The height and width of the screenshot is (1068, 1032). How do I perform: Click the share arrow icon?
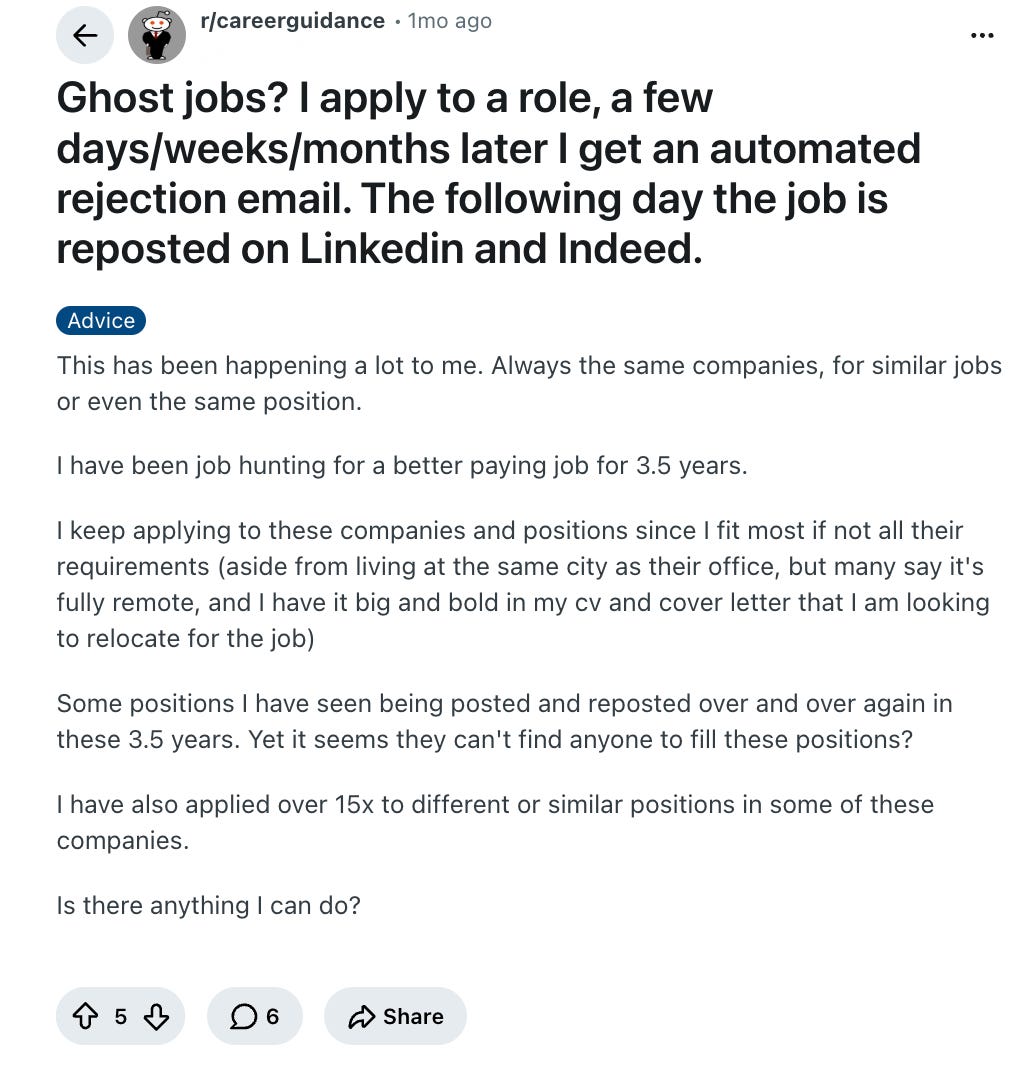point(361,1016)
